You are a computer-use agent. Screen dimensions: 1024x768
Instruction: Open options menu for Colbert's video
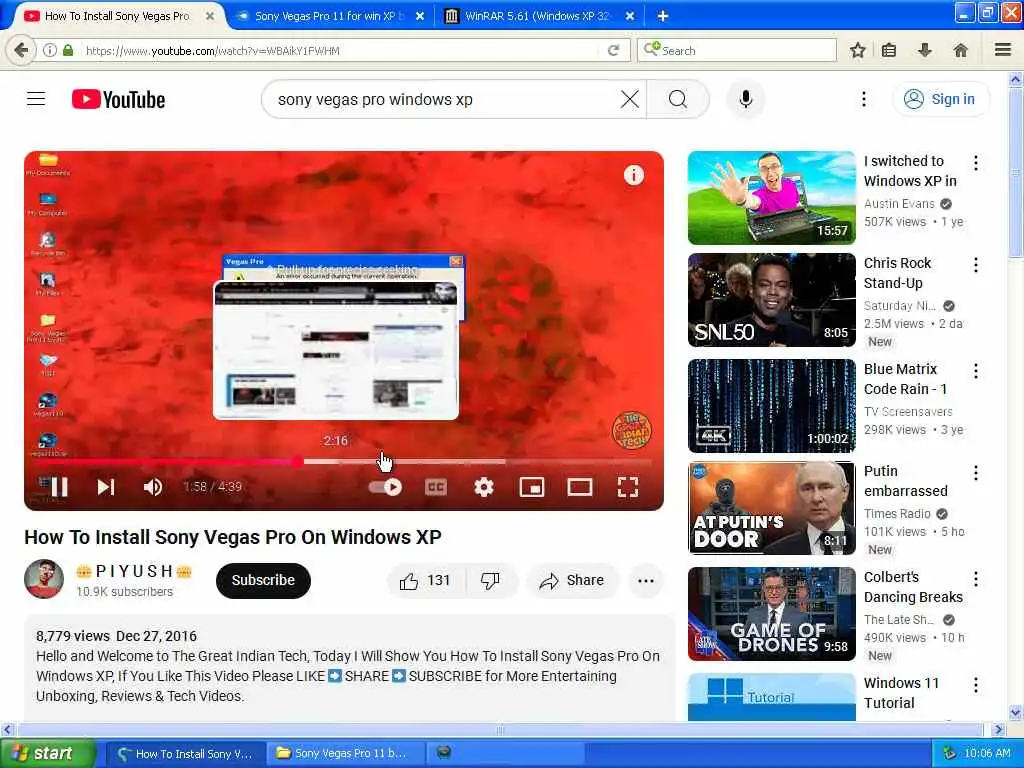(976, 579)
